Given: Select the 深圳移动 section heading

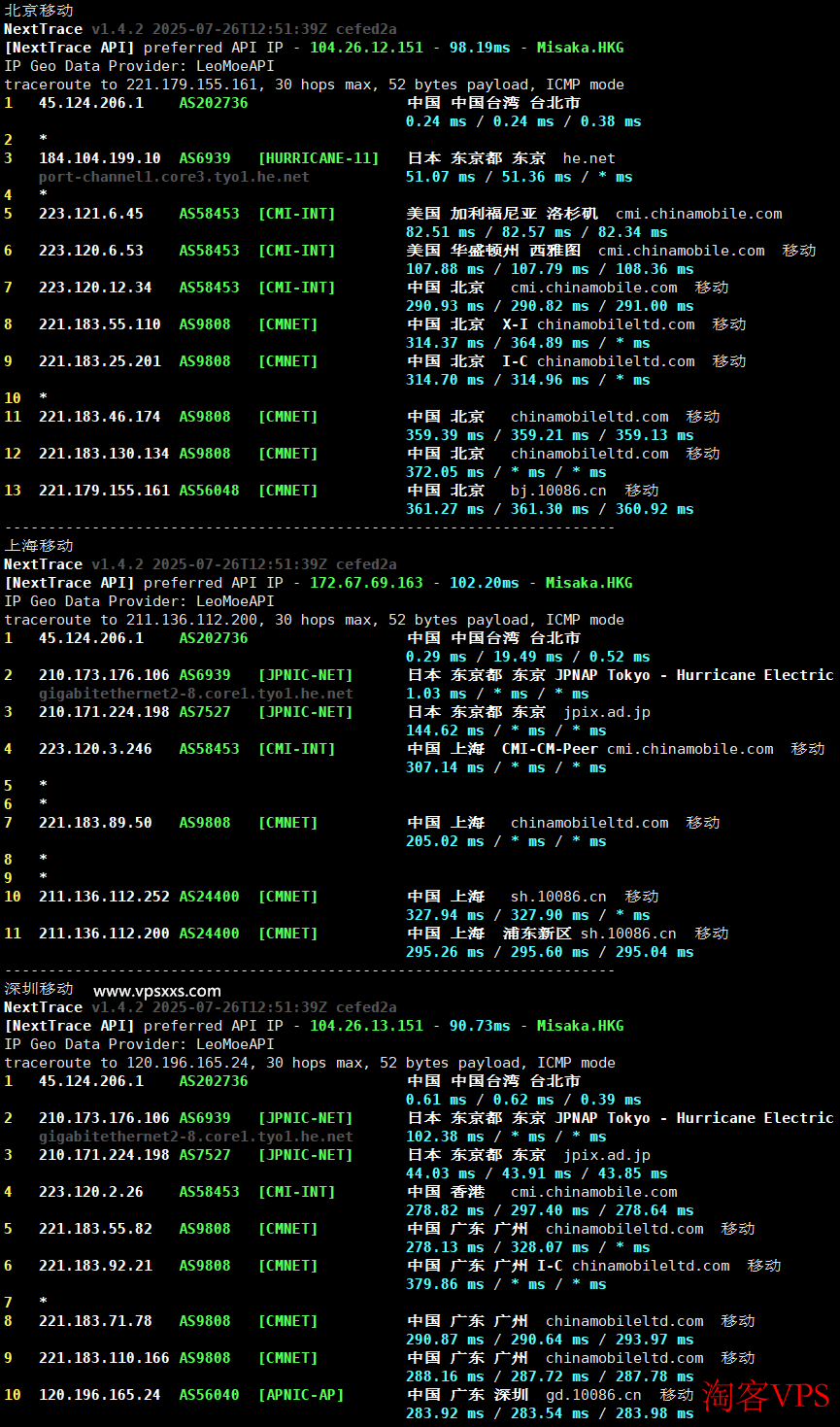Looking at the screenshot, I should point(39,988).
